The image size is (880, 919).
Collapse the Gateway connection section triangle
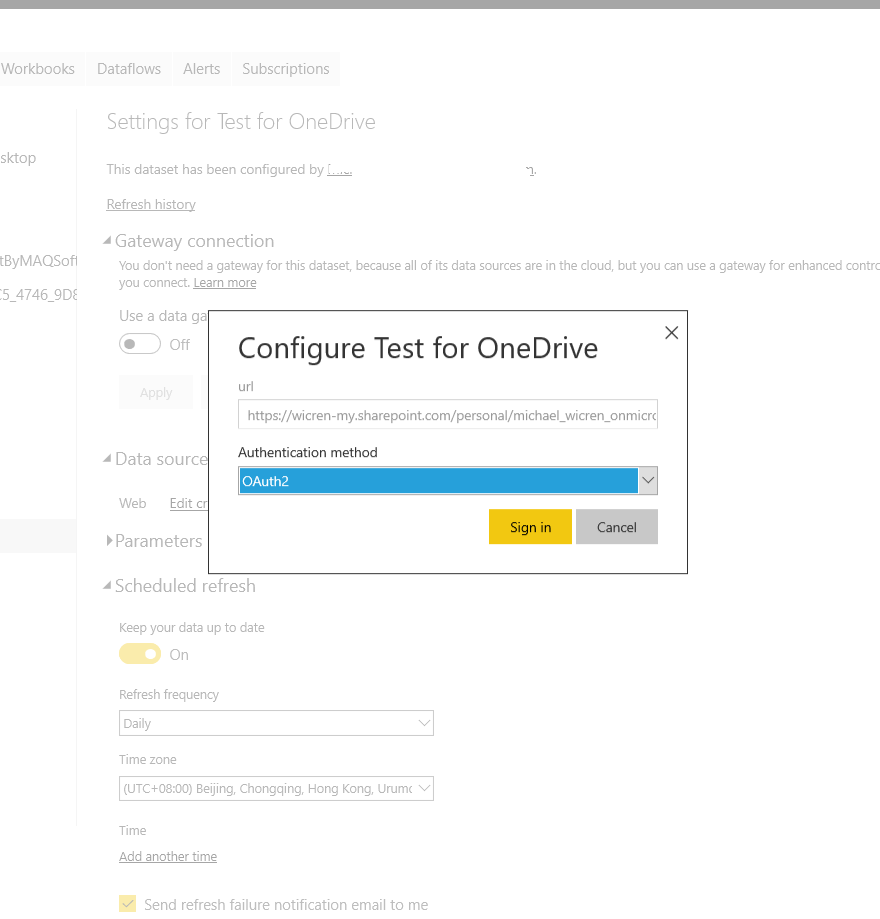pyautogui.click(x=107, y=240)
